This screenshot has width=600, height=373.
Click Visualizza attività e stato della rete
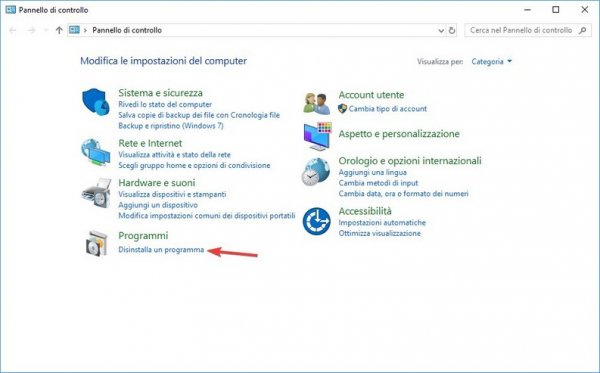[174, 155]
